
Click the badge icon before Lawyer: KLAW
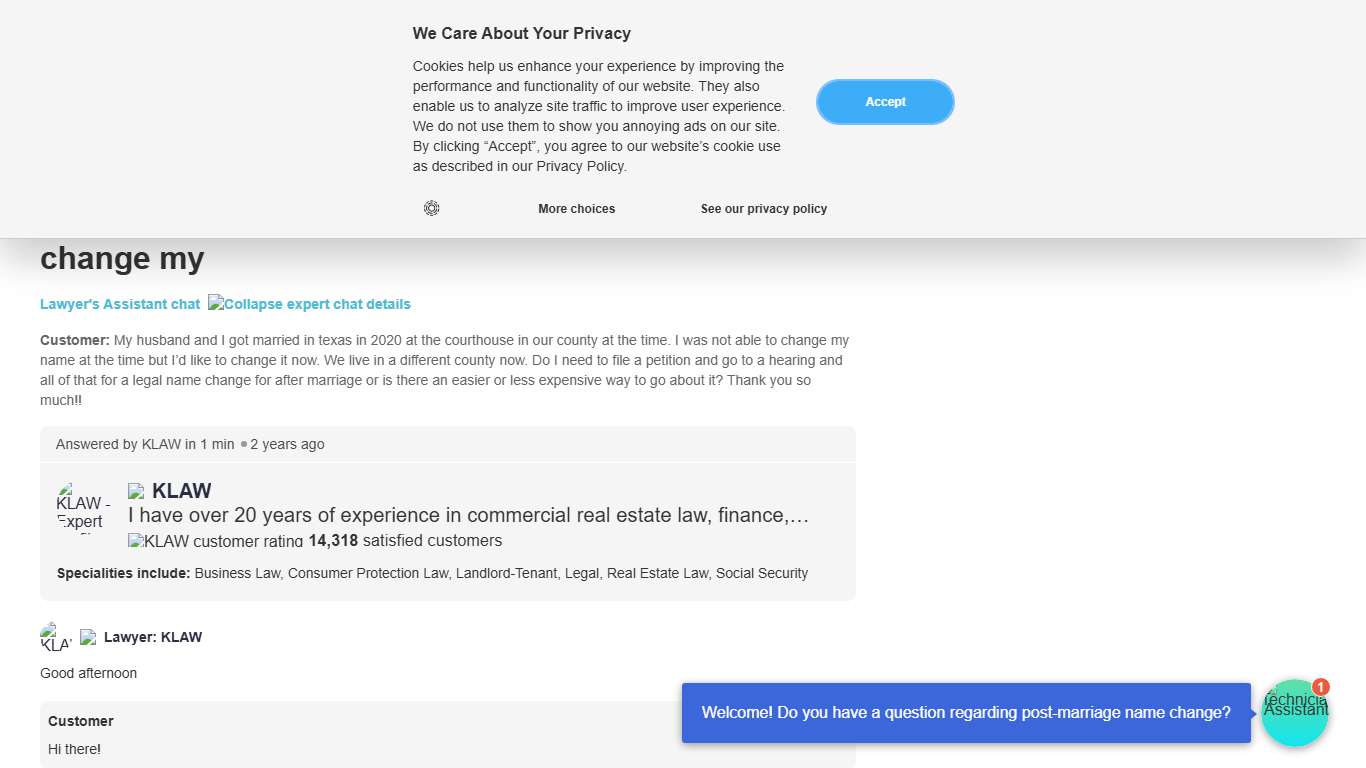tap(88, 637)
